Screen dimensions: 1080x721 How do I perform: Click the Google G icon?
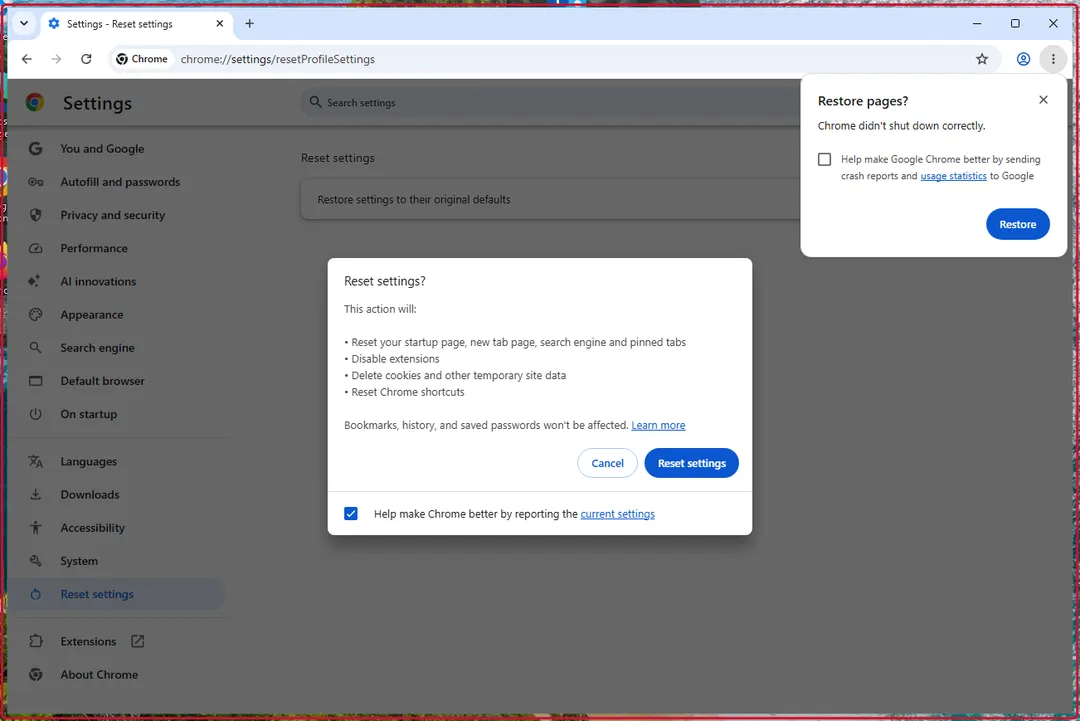(x=35, y=149)
